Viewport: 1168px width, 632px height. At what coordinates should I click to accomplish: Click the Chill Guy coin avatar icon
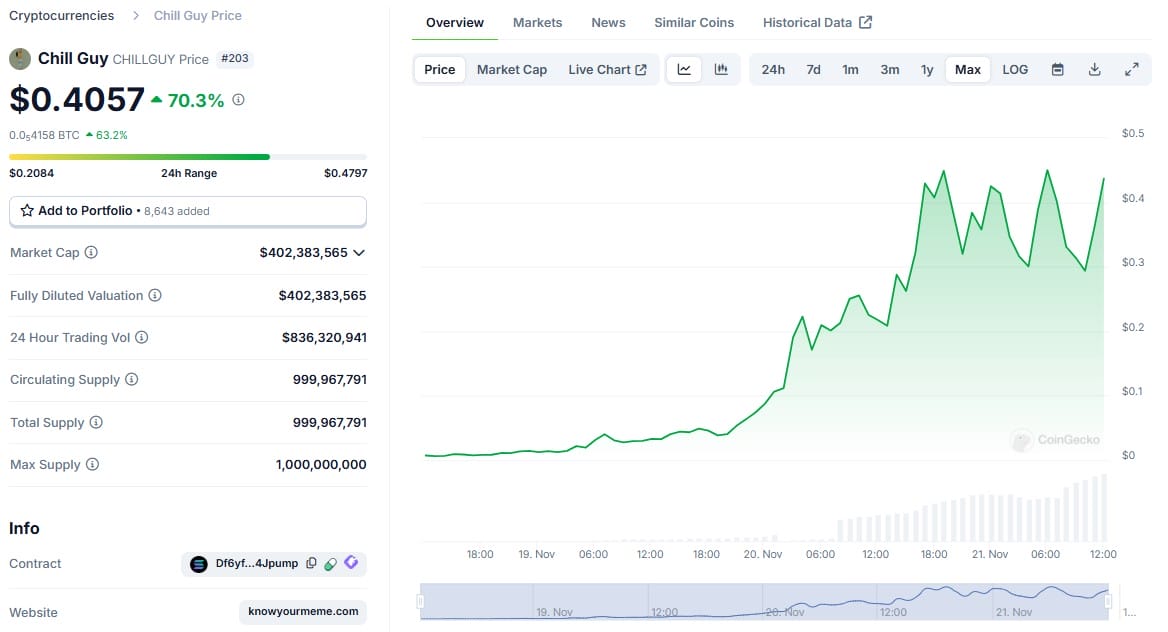point(20,59)
